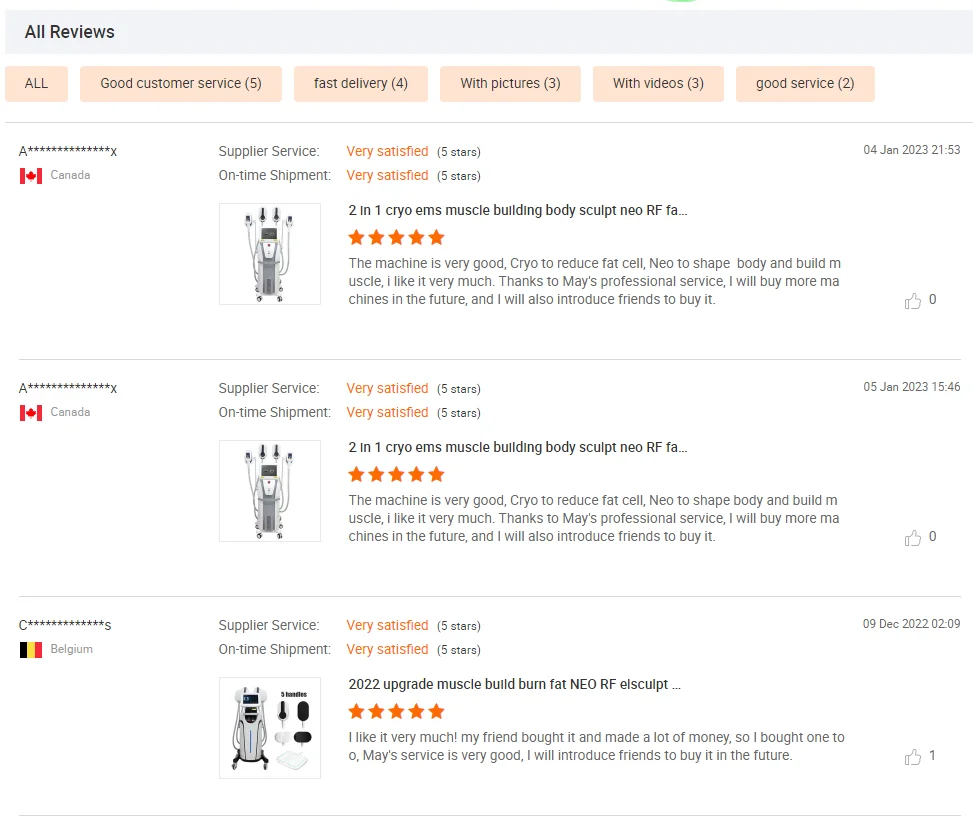Open 2 in 1 cryo ems link, 05 Jan review
Image resolution: width=973 pixels, height=825 pixels.
[x=518, y=448]
